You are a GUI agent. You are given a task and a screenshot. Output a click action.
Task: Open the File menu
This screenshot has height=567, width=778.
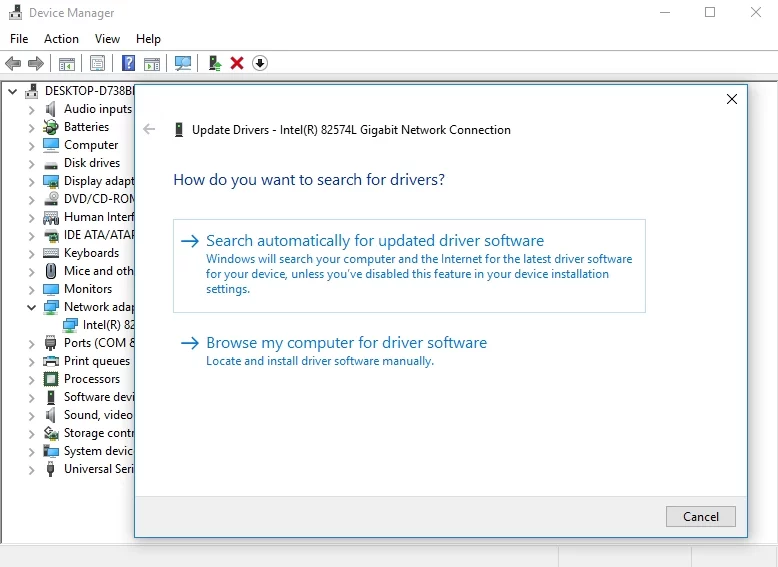pos(19,39)
